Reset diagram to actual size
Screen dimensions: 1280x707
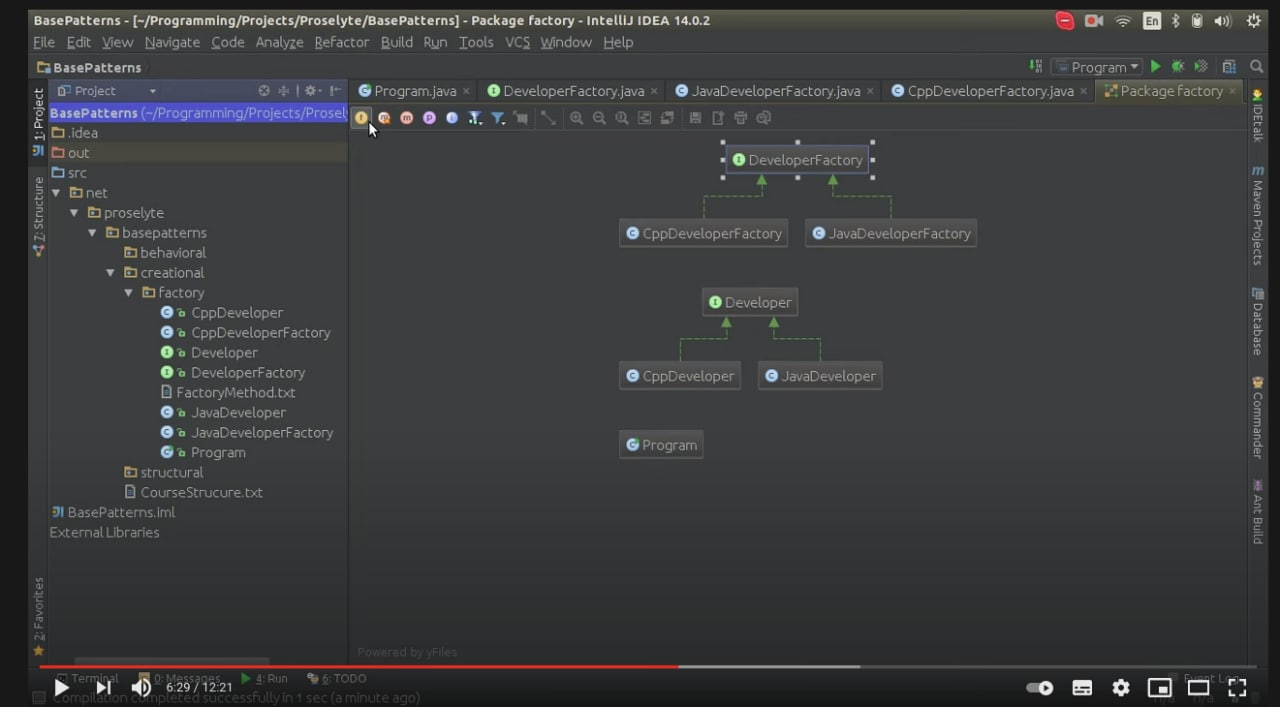pos(622,118)
